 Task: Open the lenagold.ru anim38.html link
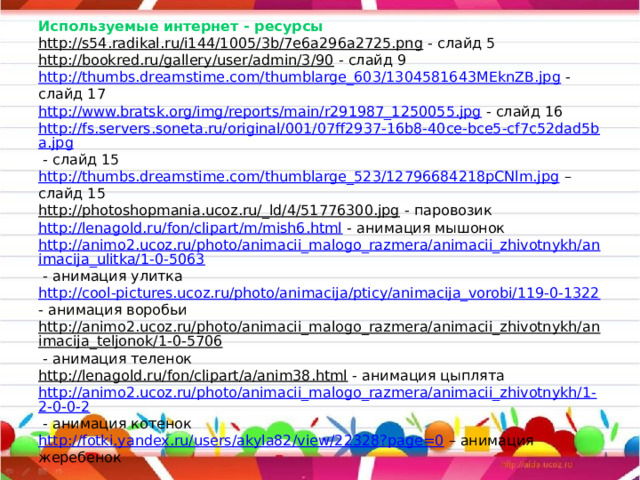click(193, 376)
